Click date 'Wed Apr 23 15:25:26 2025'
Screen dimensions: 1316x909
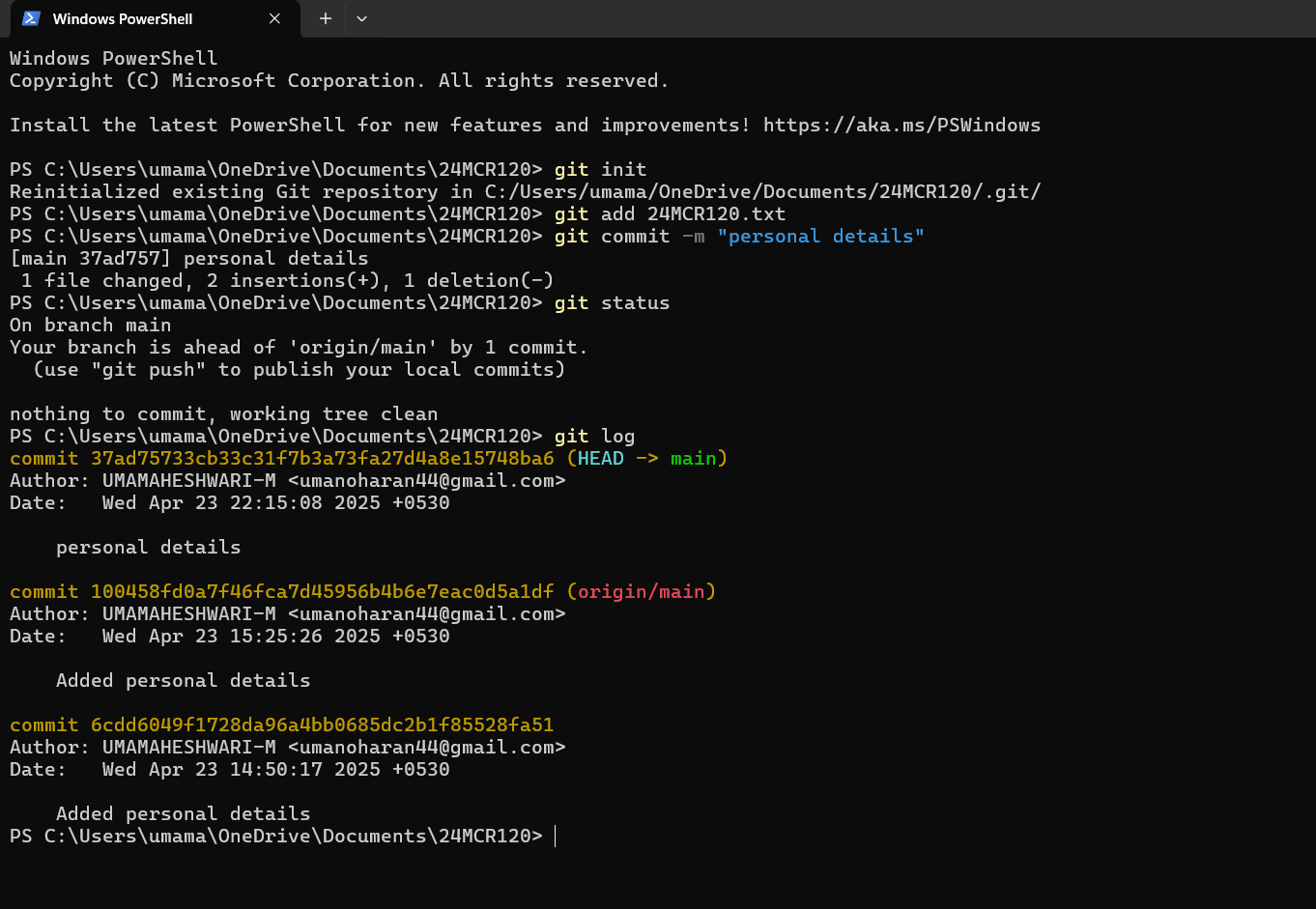pyautogui.click(x=241, y=636)
